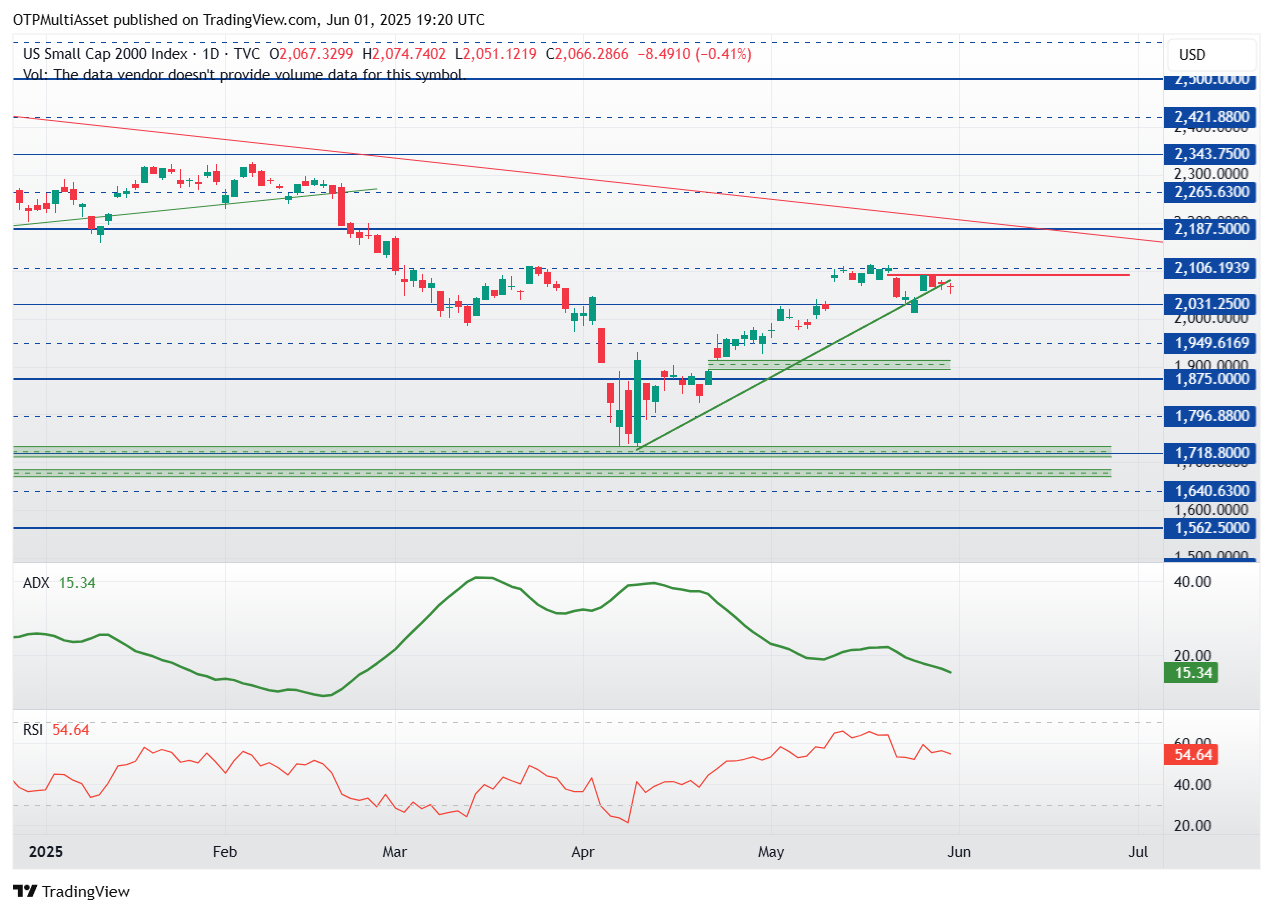The height and width of the screenshot is (913, 1273).
Task: Click the ADX indicator legend label
Action: 37,582
